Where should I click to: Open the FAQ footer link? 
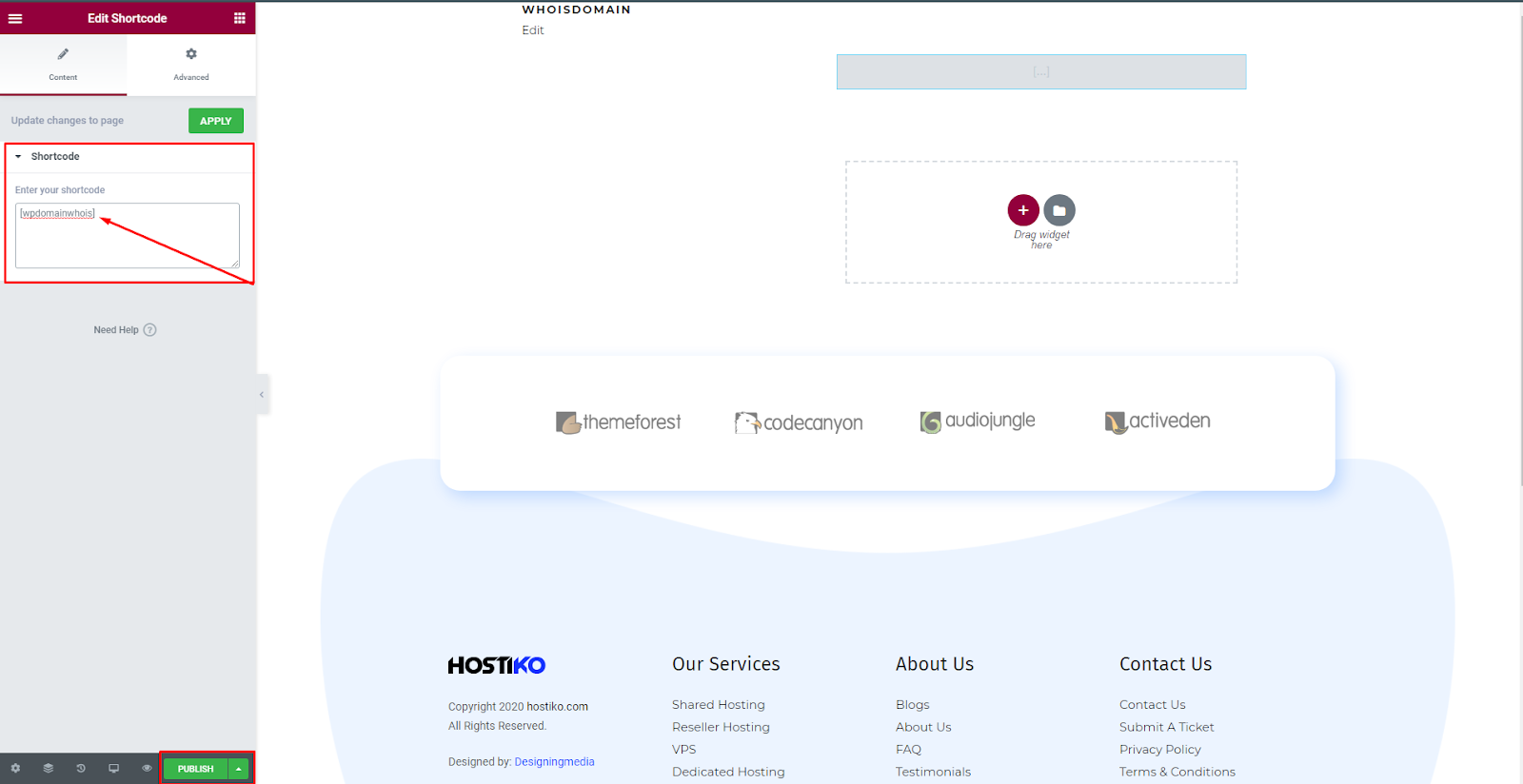pyautogui.click(x=908, y=750)
